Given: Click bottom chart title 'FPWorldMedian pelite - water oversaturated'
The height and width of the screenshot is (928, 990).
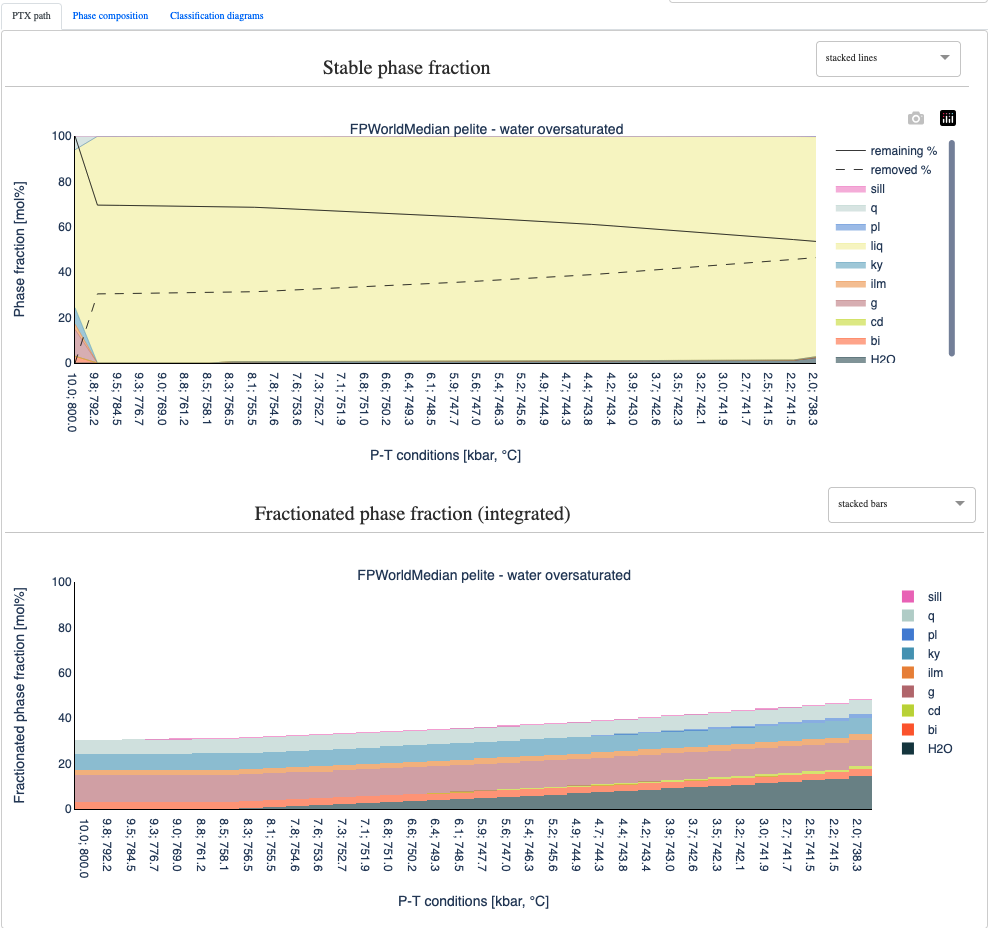Looking at the screenshot, I should point(494,575).
